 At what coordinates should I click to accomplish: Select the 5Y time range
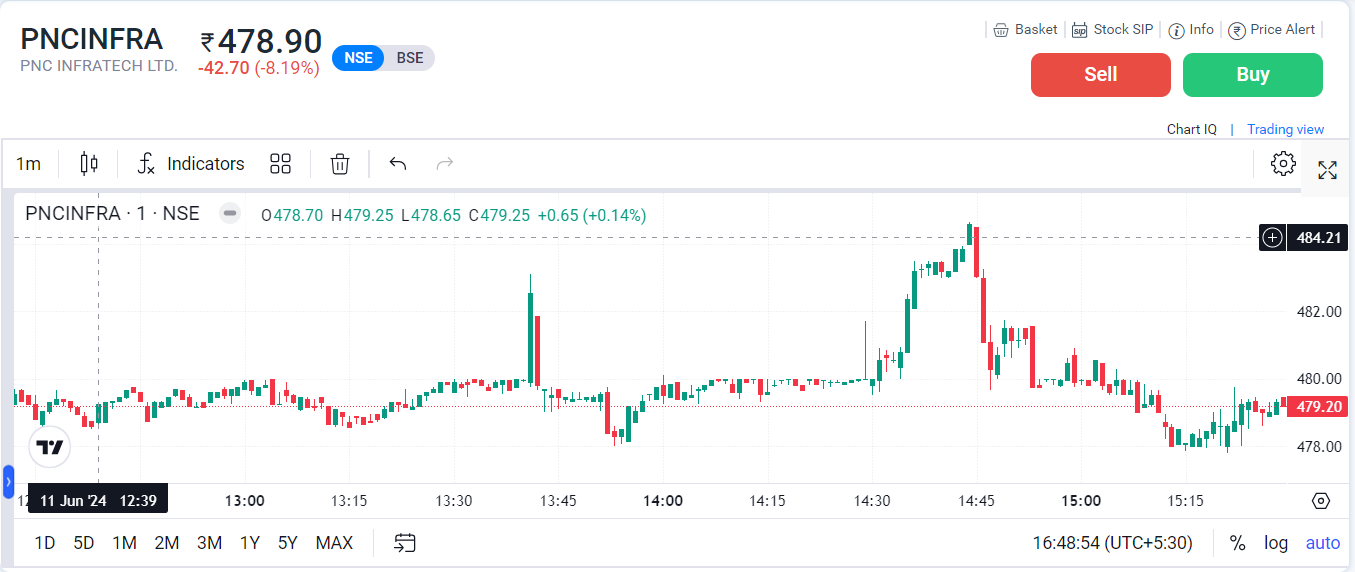click(288, 543)
